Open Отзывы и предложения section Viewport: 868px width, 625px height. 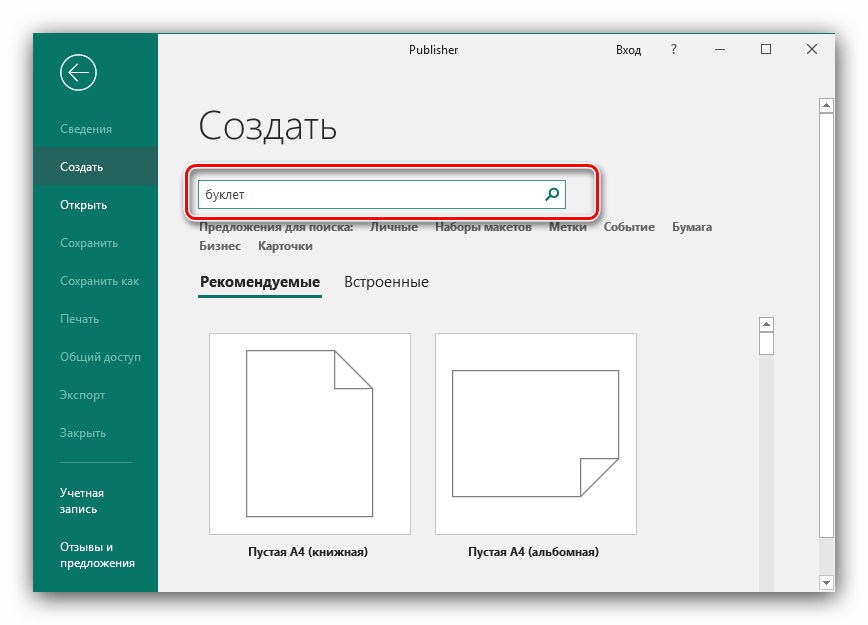tap(97, 555)
